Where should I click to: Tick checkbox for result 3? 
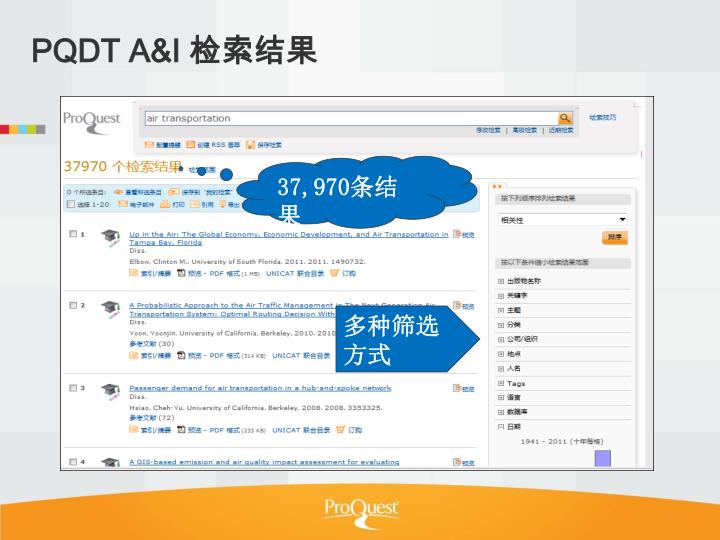point(73,388)
